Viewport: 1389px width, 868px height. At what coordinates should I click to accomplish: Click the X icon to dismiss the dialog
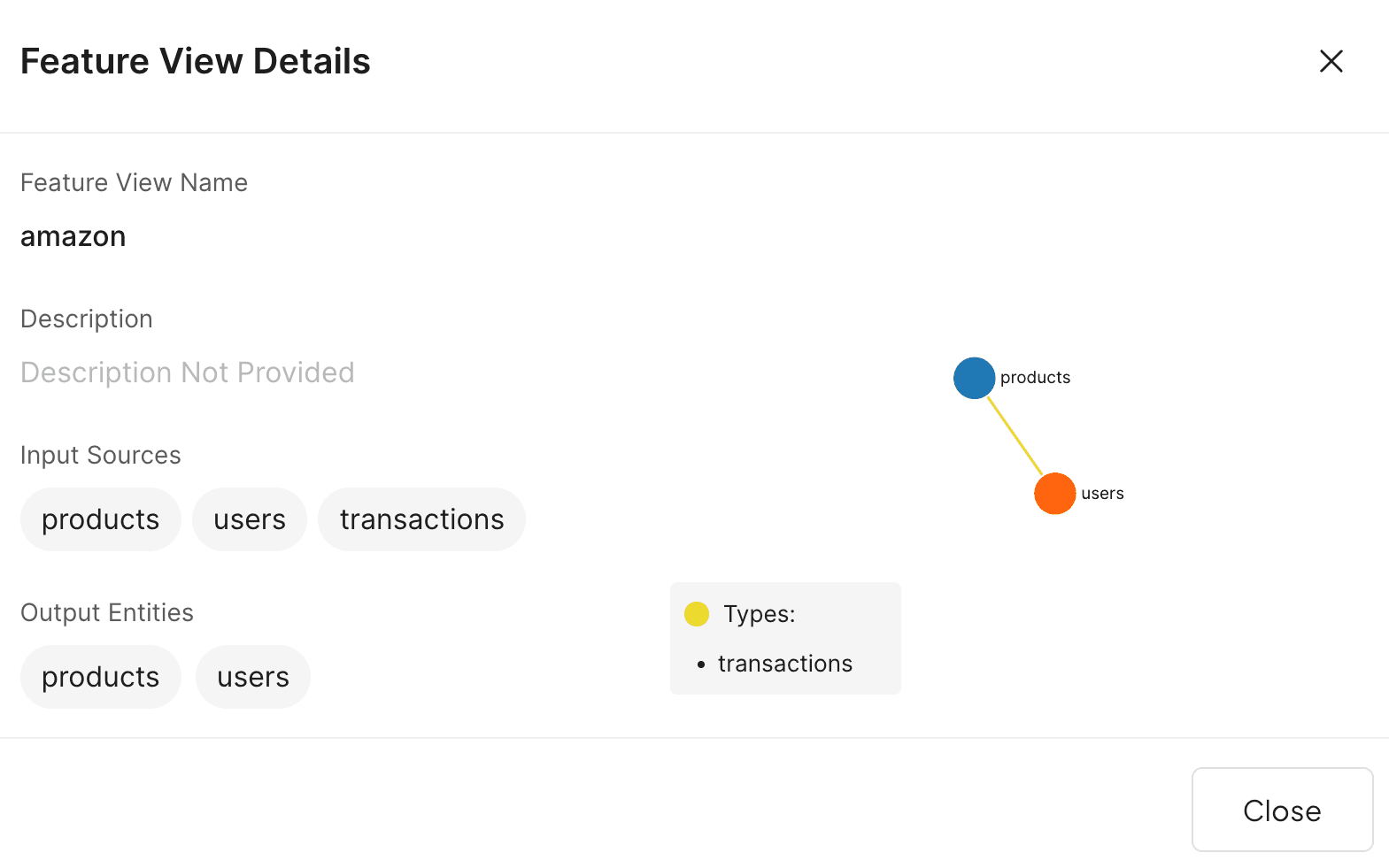1331,61
